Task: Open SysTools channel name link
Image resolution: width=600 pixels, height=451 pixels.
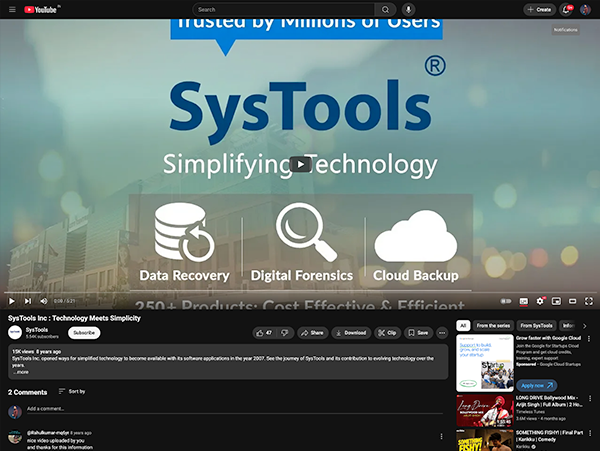Action: (37, 330)
